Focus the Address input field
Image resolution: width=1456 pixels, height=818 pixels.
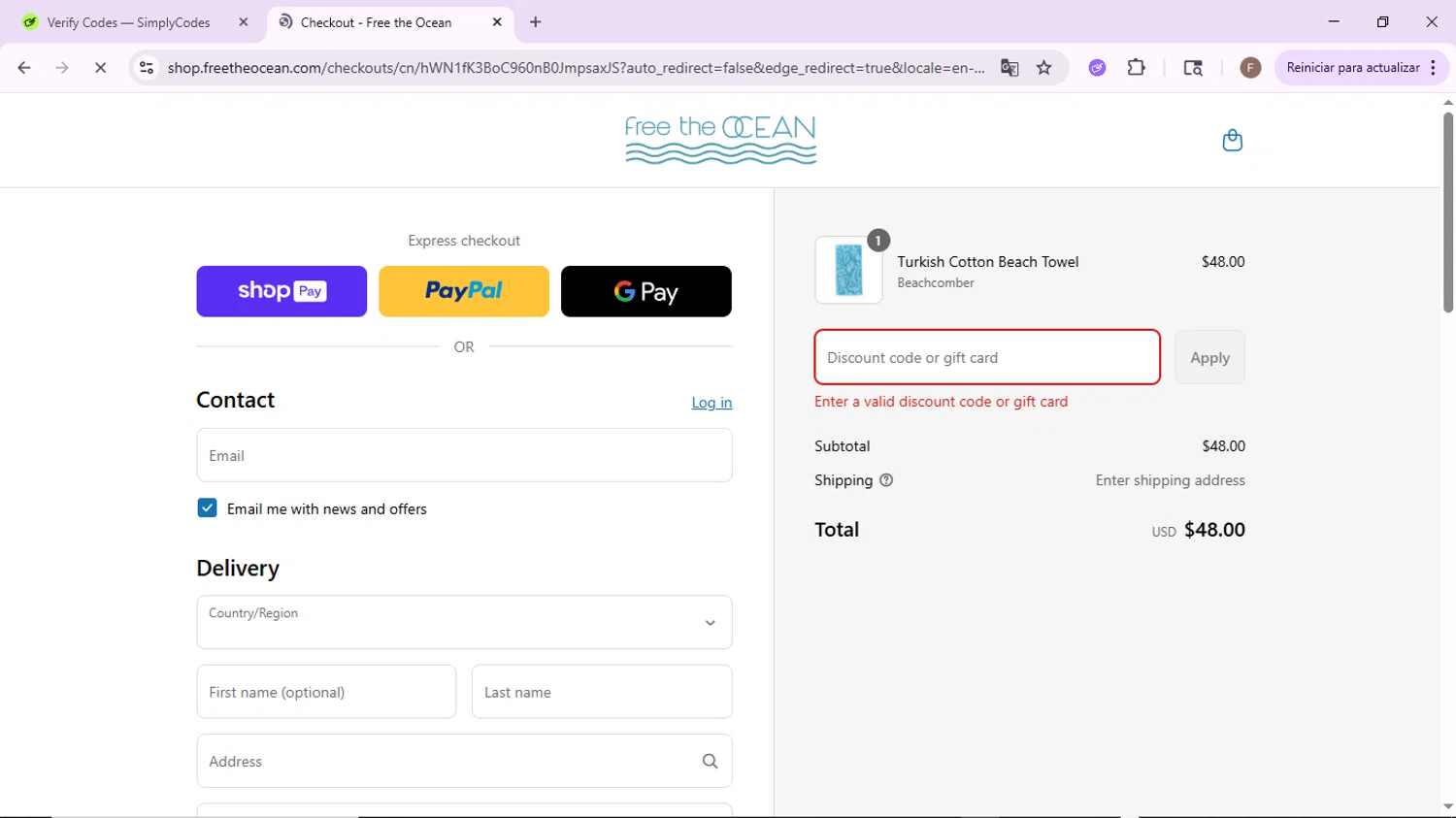tap(464, 762)
